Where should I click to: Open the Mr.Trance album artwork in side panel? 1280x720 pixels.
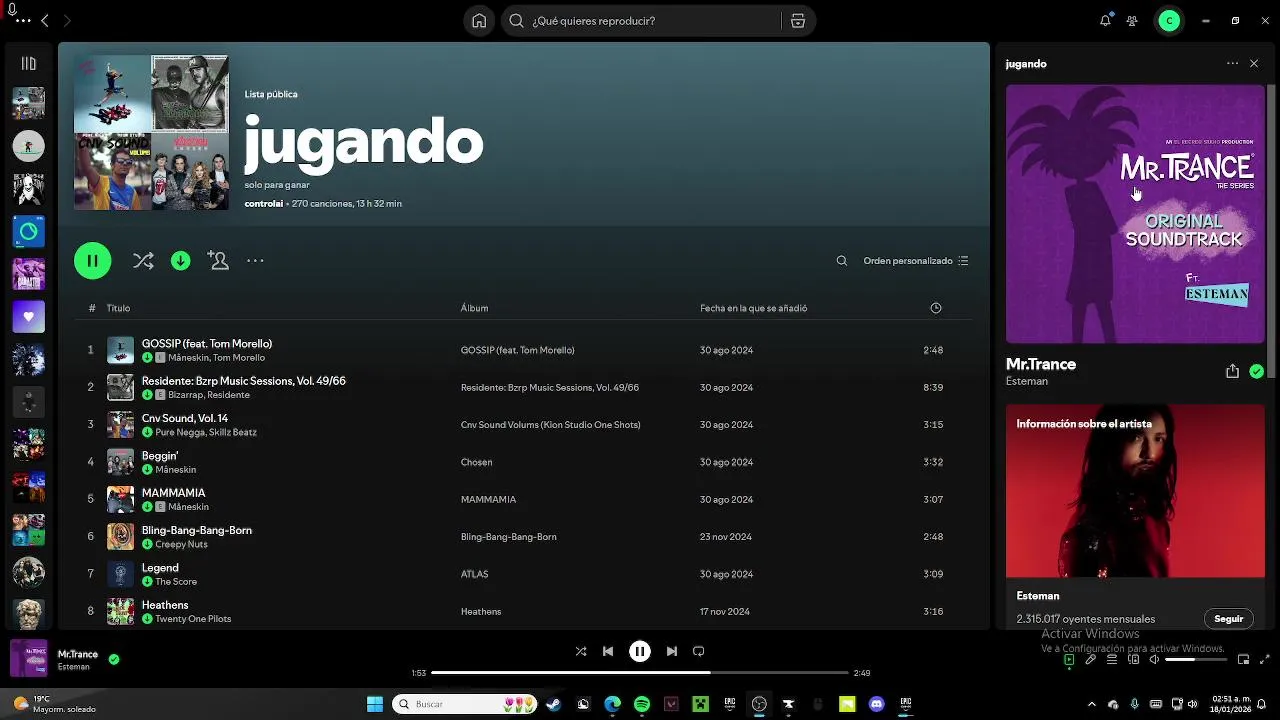tap(1135, 214)
